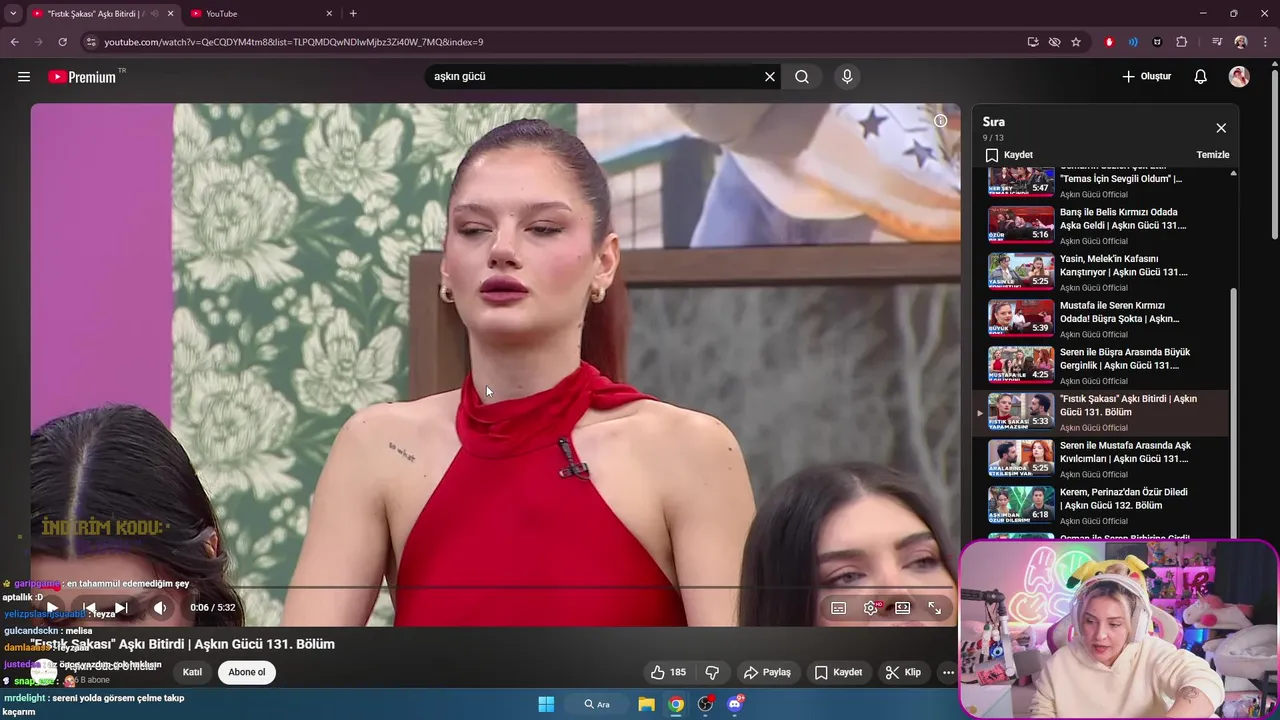Switch to the second YouTube tab
The width and height of the screenshot is (1280, 720).
point(258,14)
